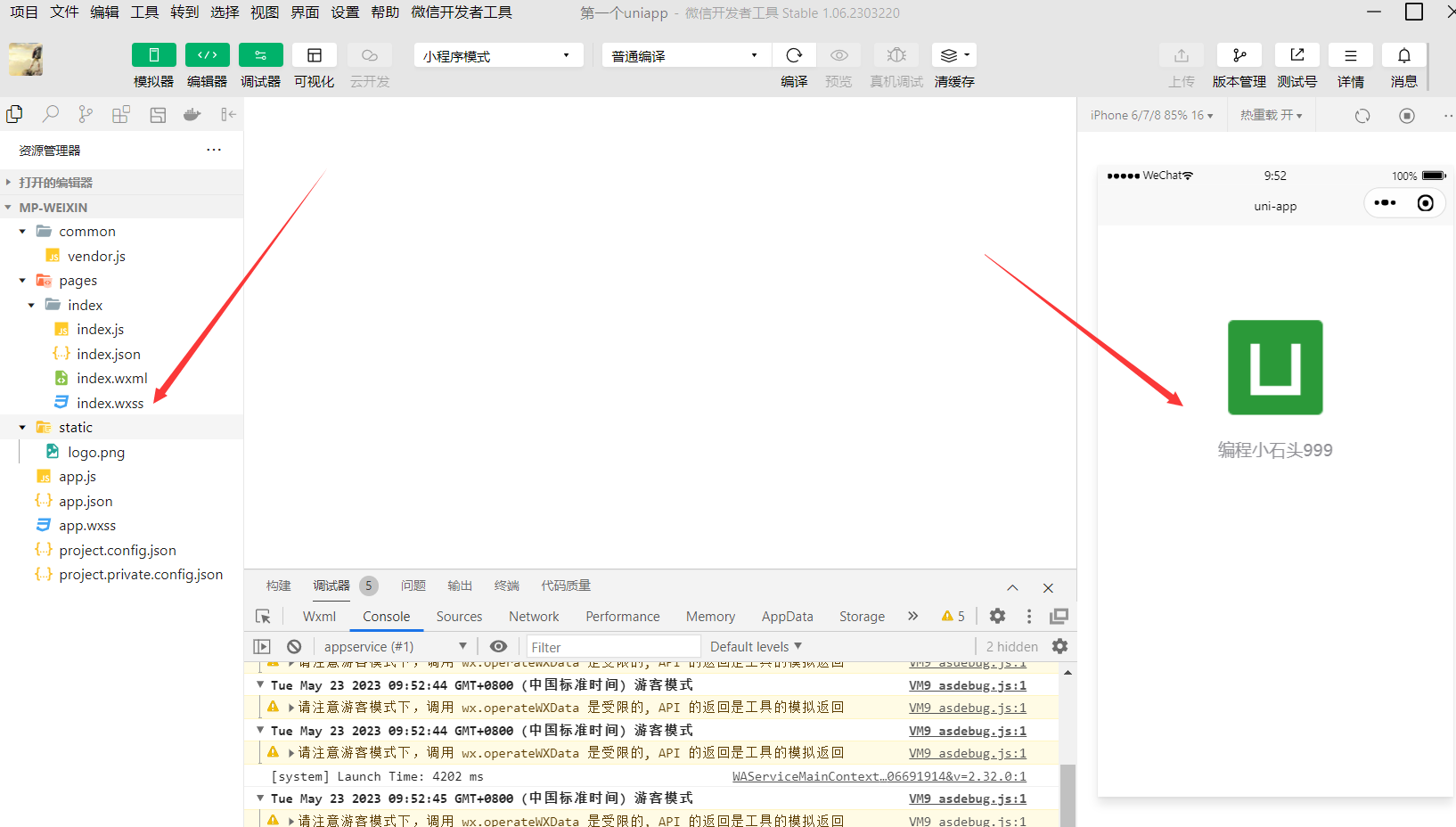Viewport: 1456px width, 827px height.
Task: Open the 小程序模式 mode dropdown
Action: (x=498, y=55)
